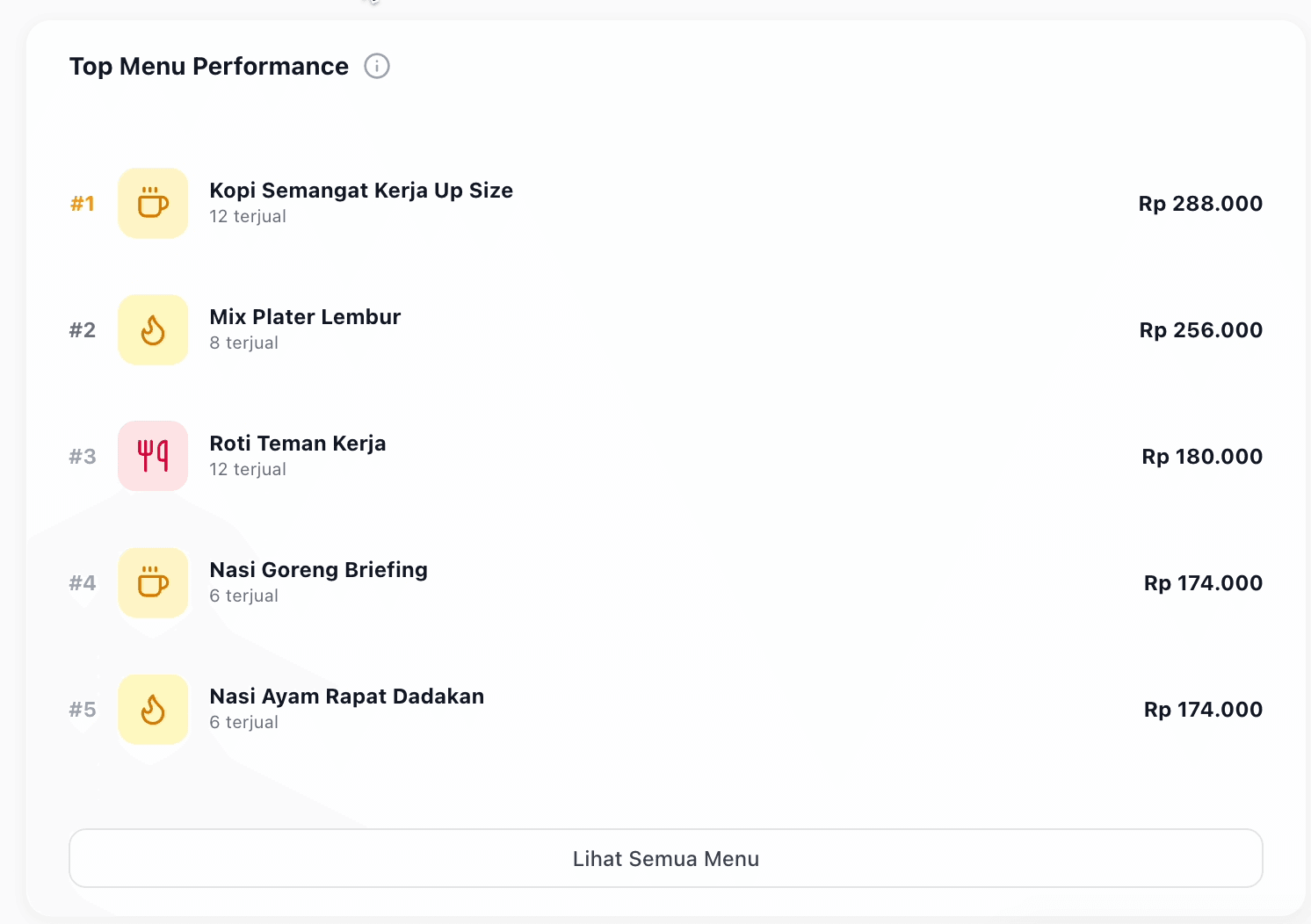The image size is (1311, 924).
Task: Click the #1 rank badge
Action: point(83,204)
